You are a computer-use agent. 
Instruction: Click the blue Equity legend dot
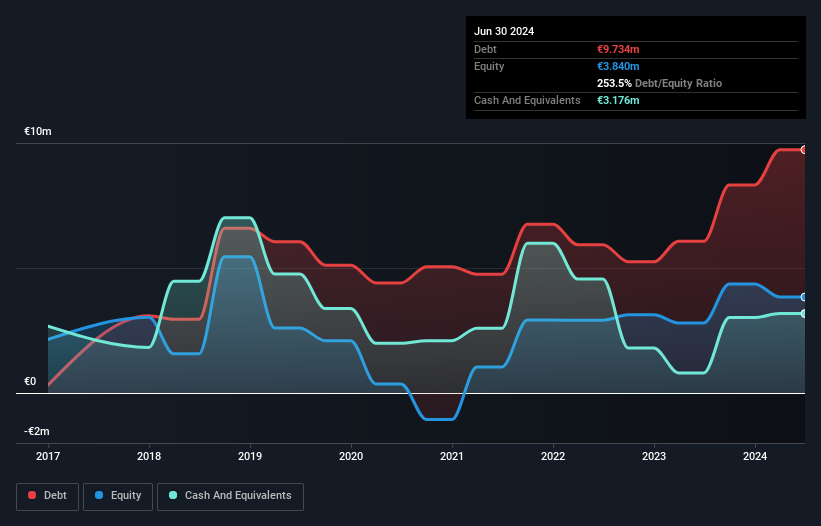point(99,495)
